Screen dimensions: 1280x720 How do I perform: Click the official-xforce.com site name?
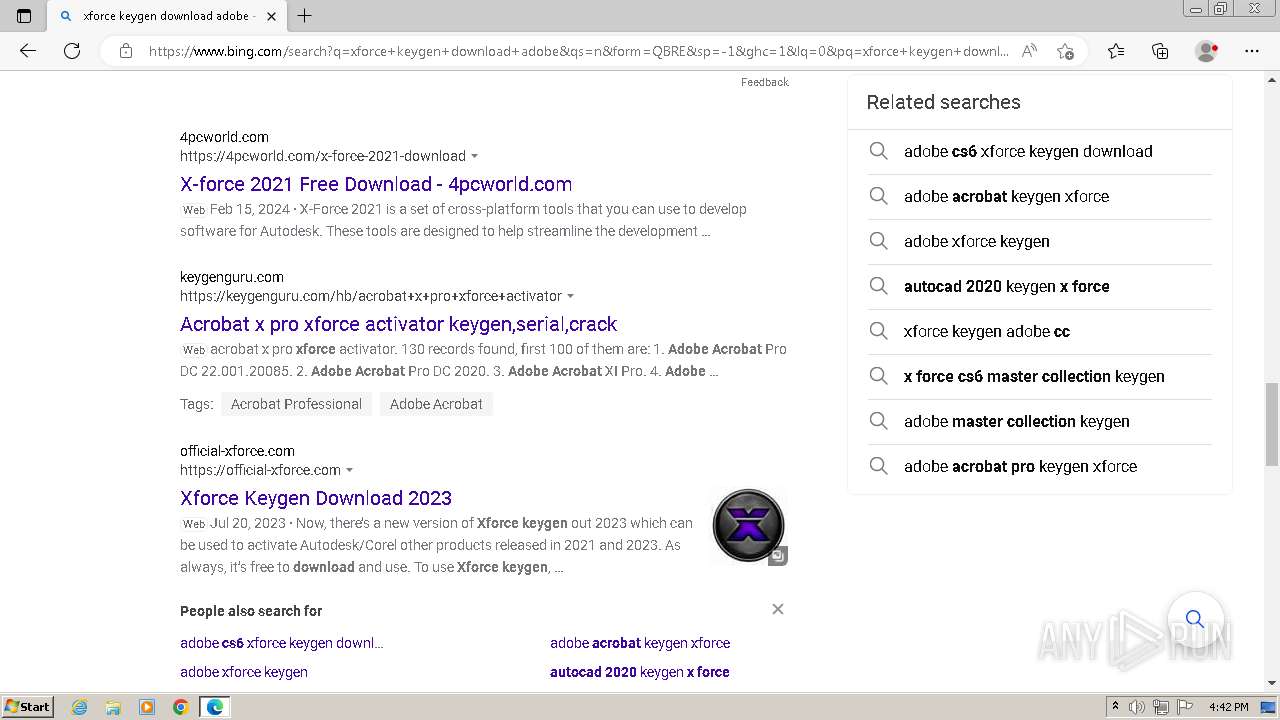(x=237, y=451)
